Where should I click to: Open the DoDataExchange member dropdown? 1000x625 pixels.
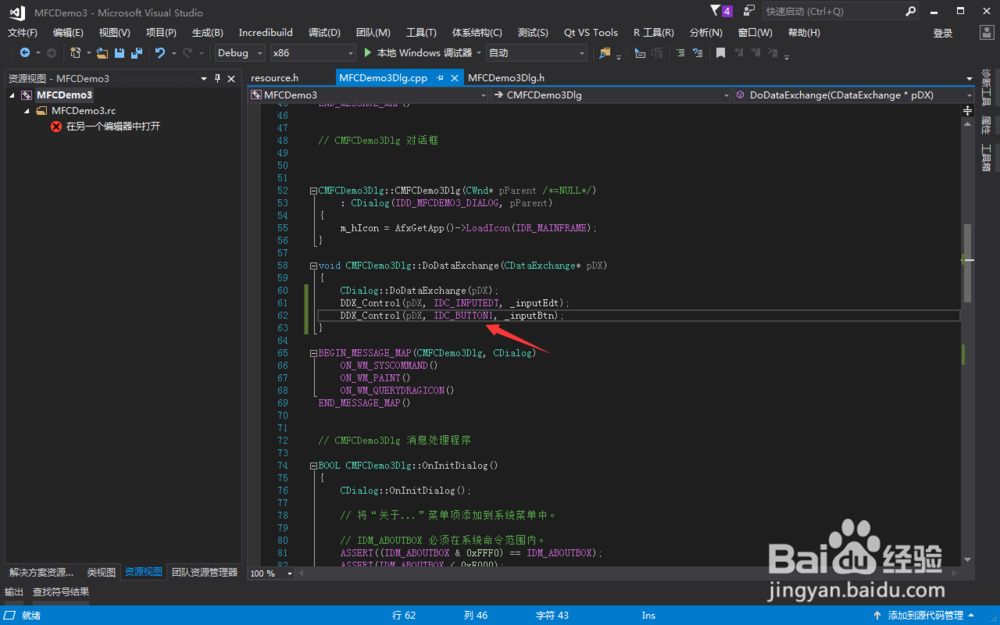(x=969, y=96)
